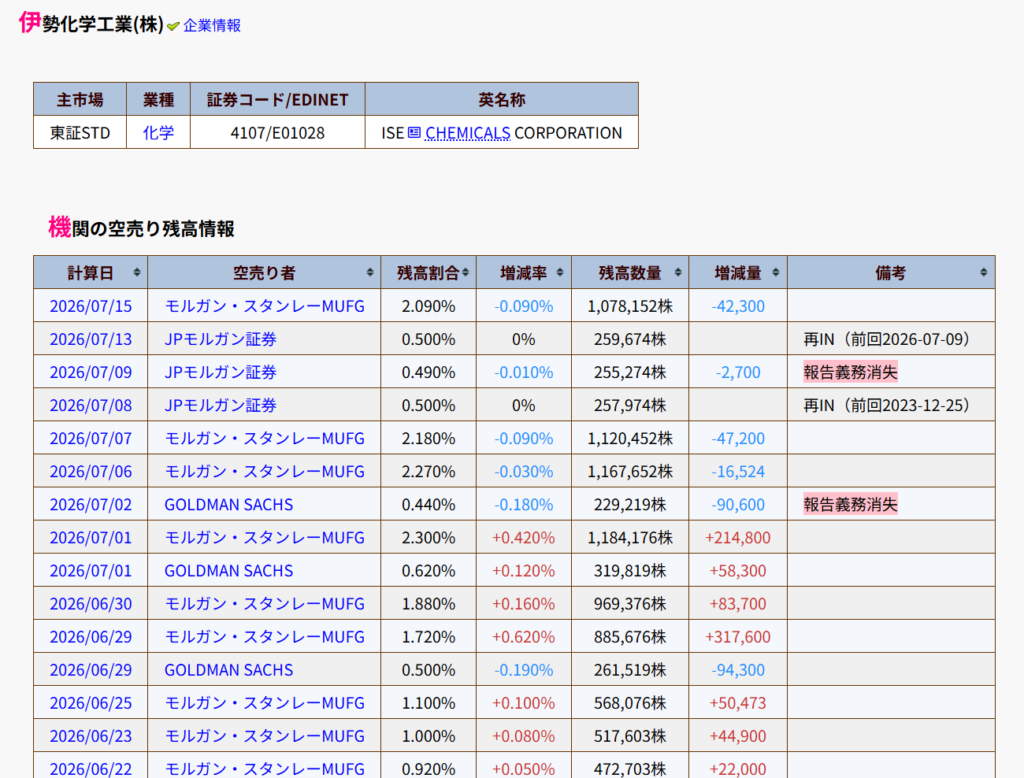Select the 2.300% balance ratio cell
The image size is (1024, 778).
pos(428,538)
